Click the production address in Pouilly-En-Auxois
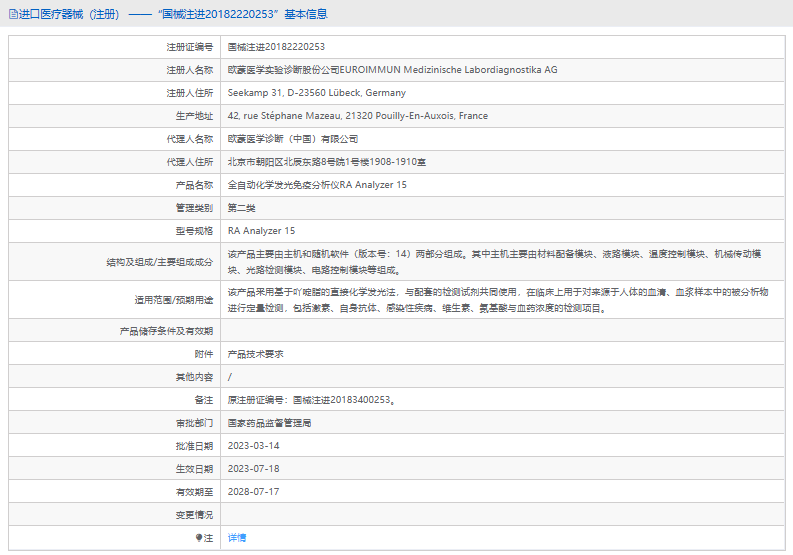 pos(357,116)
